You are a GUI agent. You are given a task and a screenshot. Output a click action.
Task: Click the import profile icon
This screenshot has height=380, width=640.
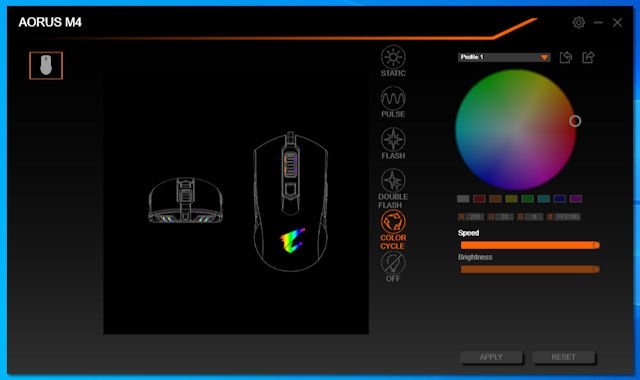[x=566, y=57]
